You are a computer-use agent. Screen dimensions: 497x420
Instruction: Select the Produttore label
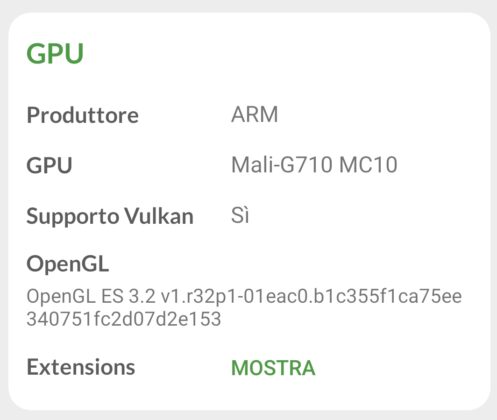pos(82,115)
